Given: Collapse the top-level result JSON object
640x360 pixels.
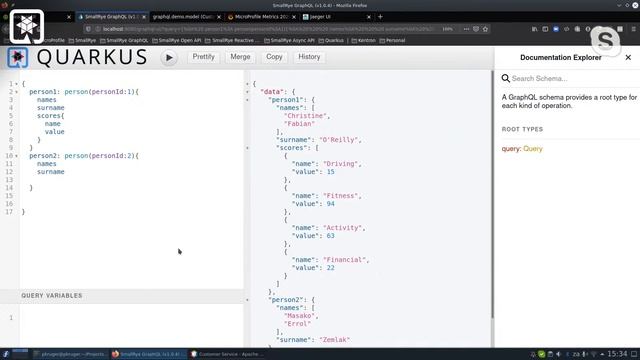Looking at the screenshot, I should click(247, 84).
